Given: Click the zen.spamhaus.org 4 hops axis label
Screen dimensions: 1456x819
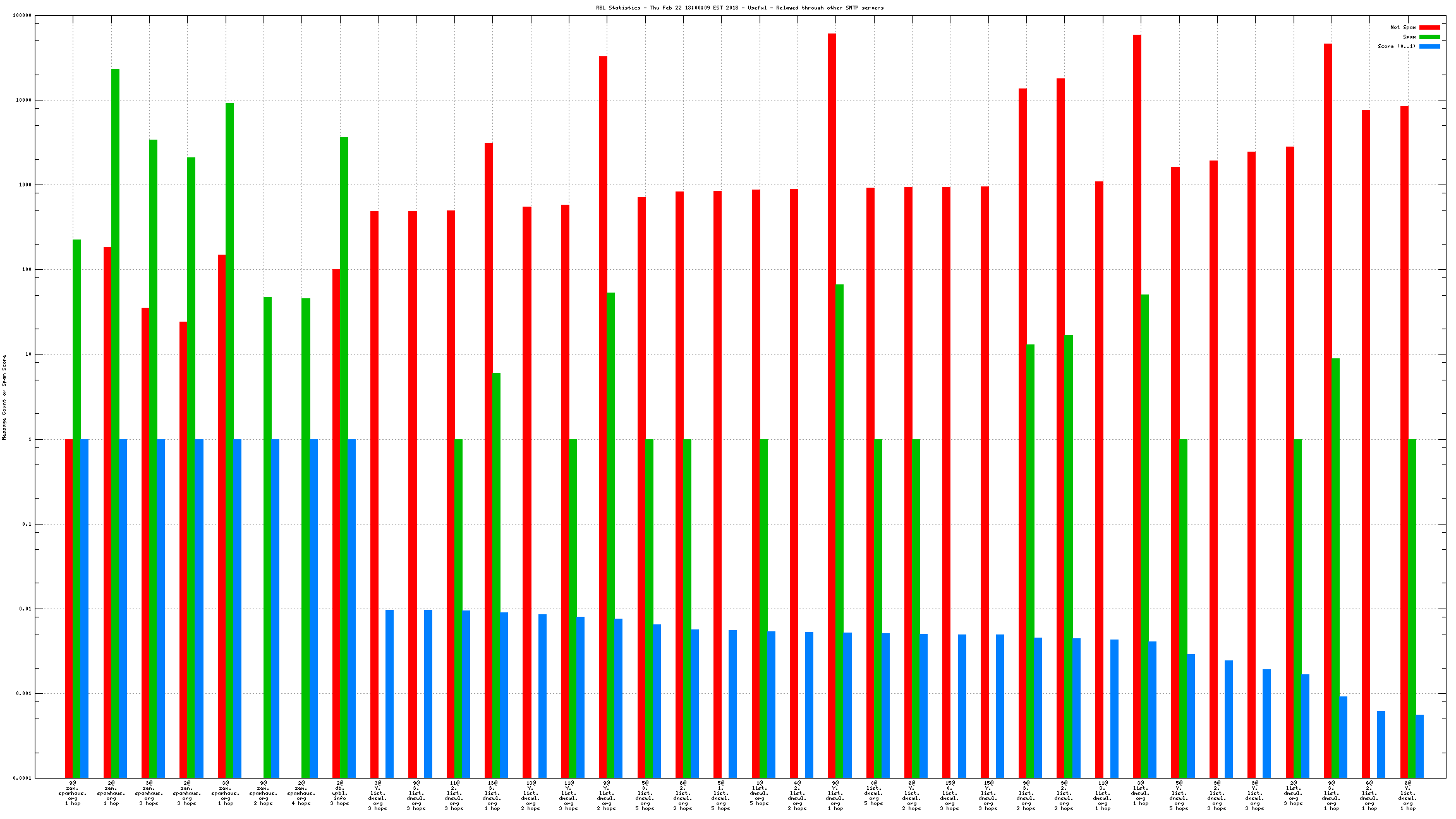Looking at the screenshot, I should [x=301, y=793].
